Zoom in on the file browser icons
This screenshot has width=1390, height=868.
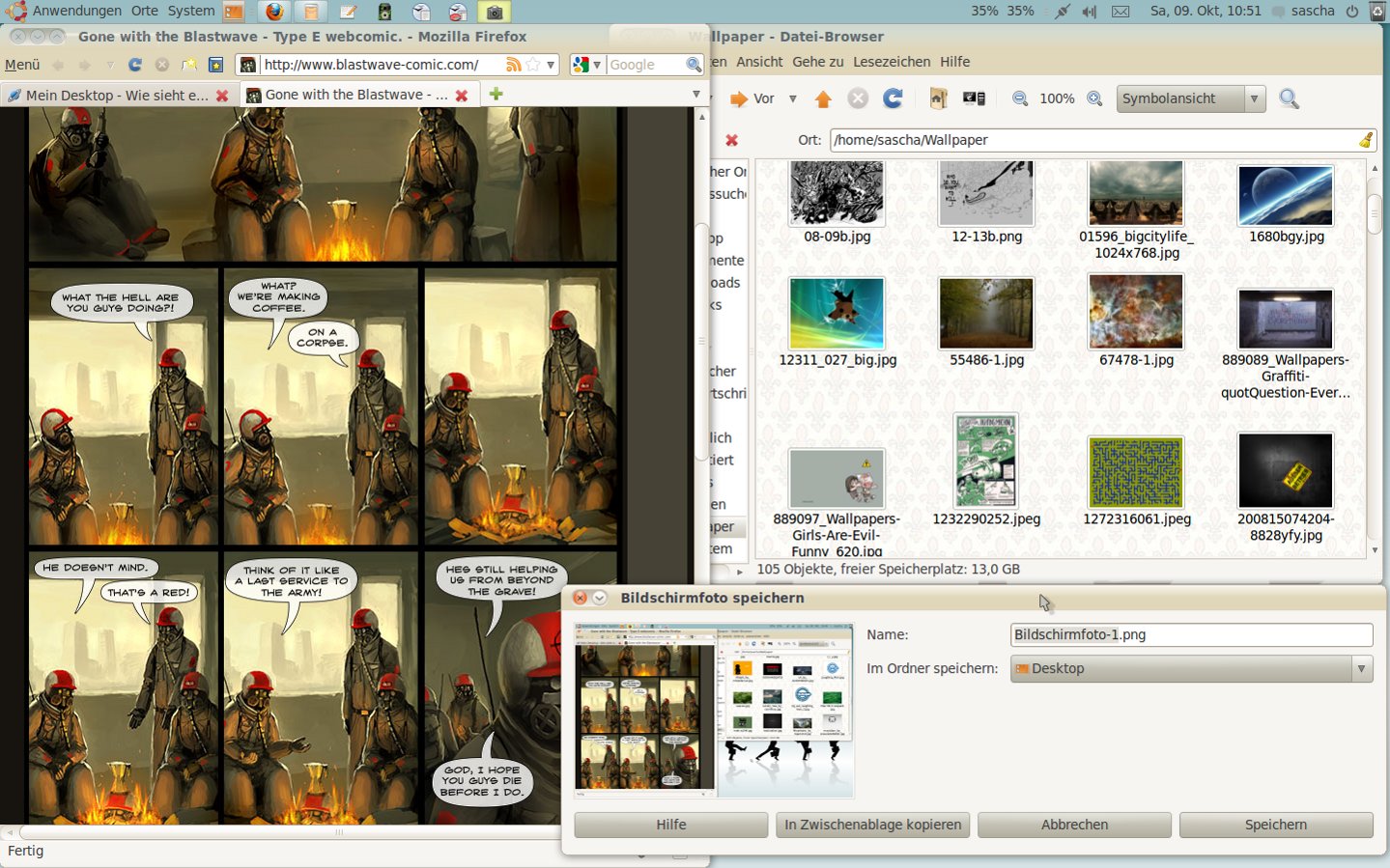coord(1094,98)
